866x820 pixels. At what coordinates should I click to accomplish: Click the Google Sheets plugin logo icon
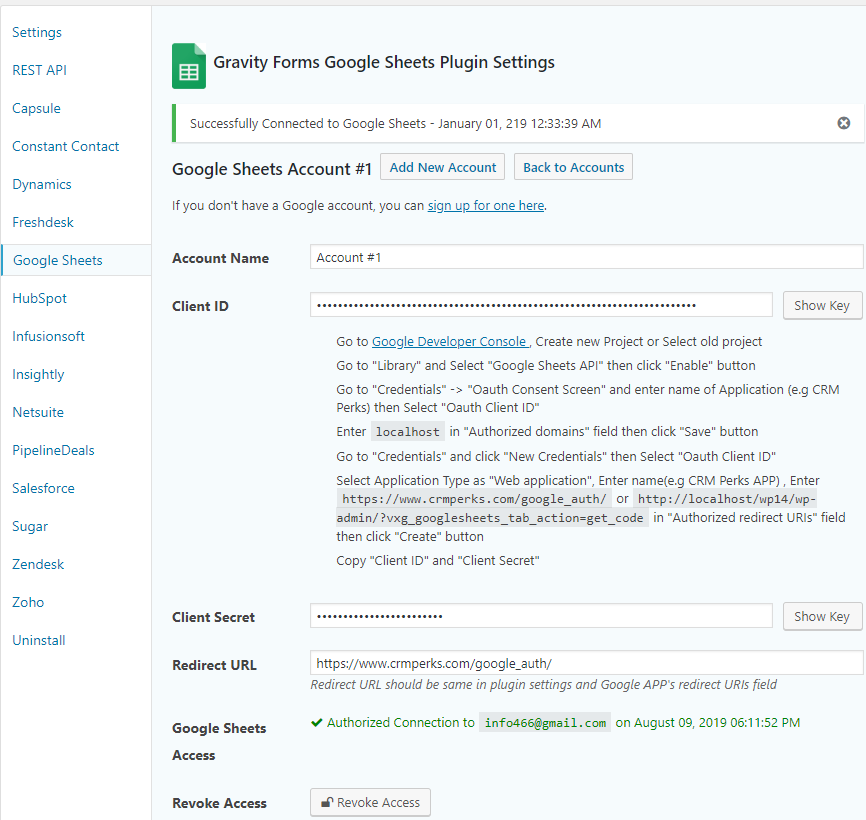[x=189, y=66]
